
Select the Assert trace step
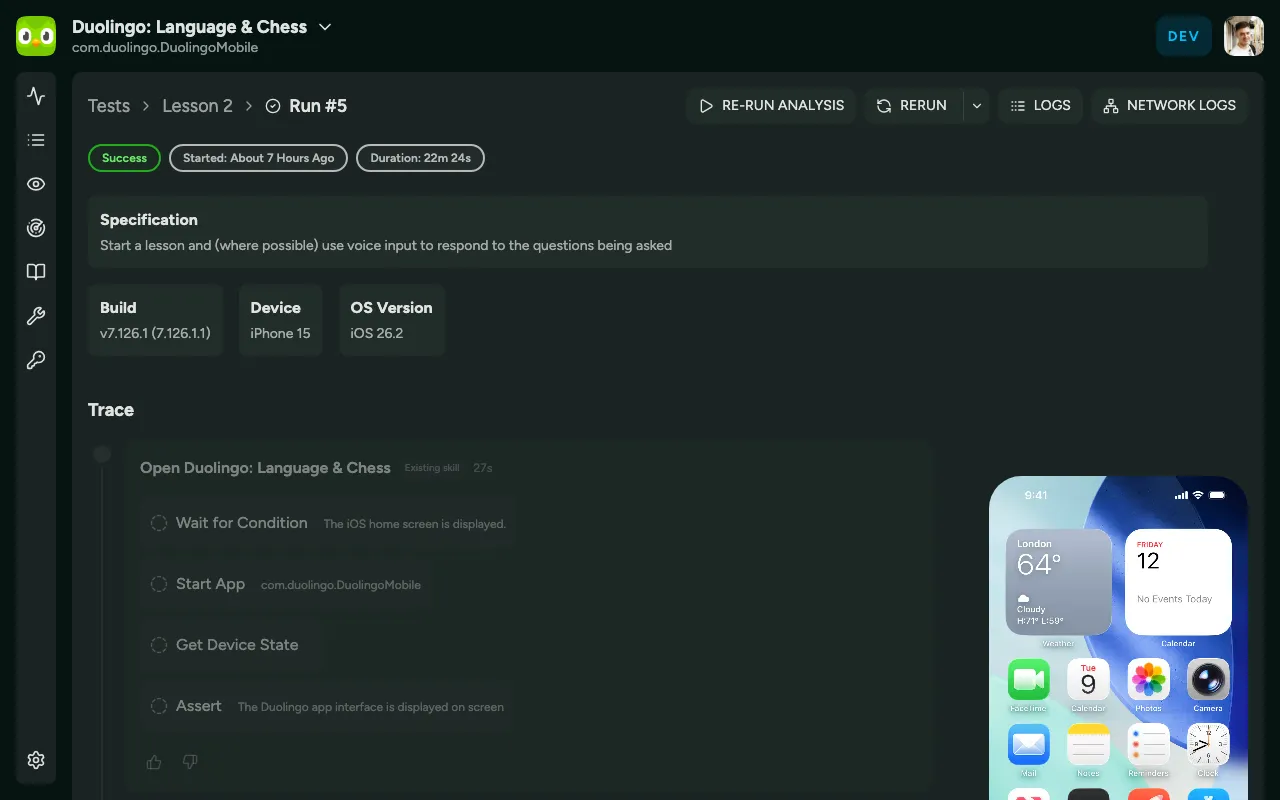click(x=327, y=706)
